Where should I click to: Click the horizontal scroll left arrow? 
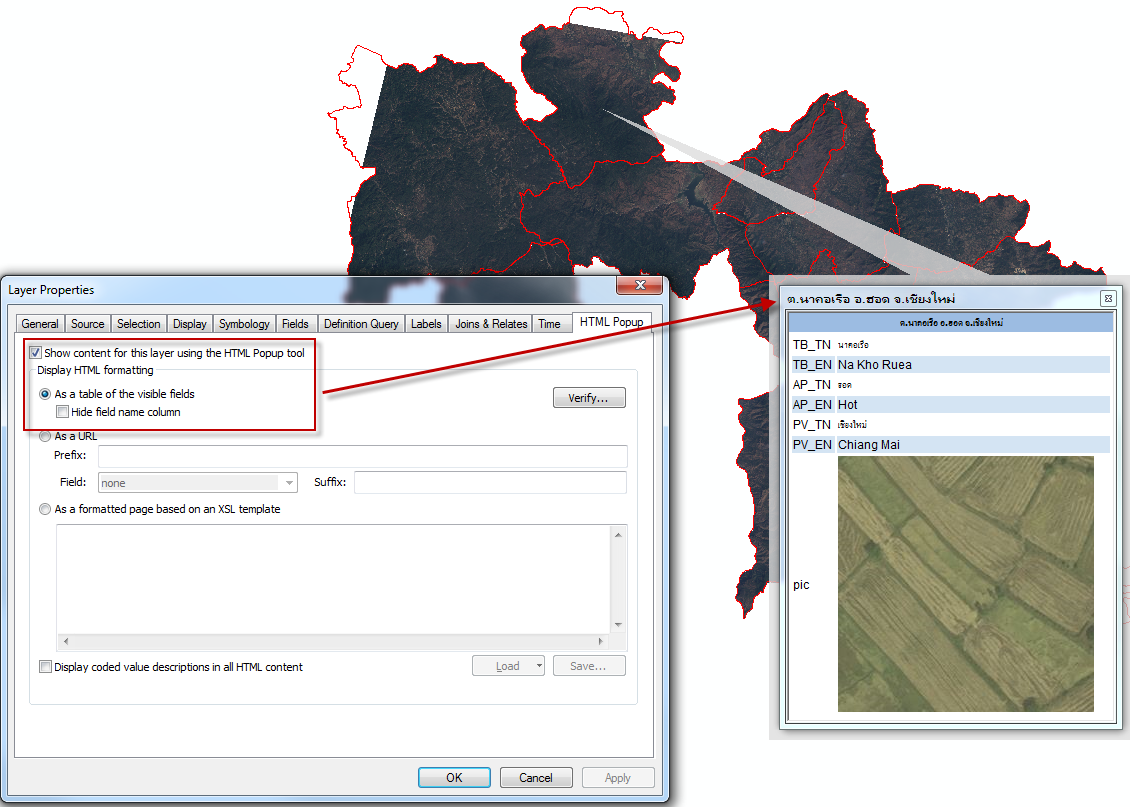tap(66, 641)
